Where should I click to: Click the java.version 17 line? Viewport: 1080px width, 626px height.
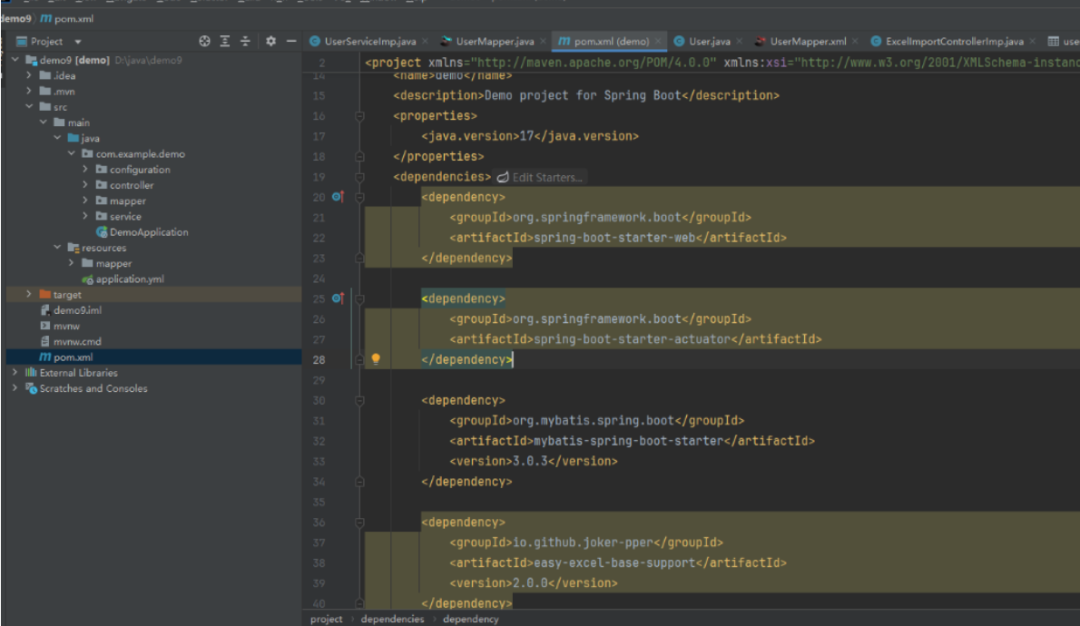(x=530, y=136)
